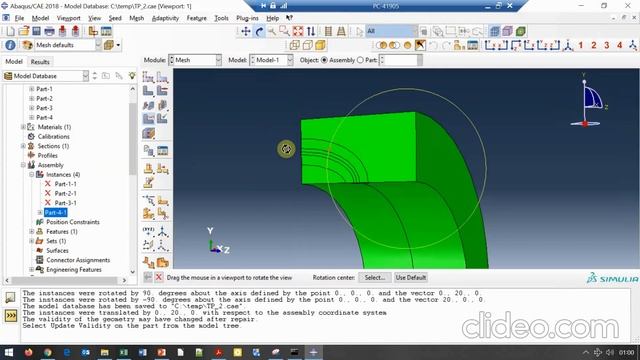The height and width of the screenshot is (360, 640).
Task: Click the previous step back arrow button
Action: click(147, 278)
